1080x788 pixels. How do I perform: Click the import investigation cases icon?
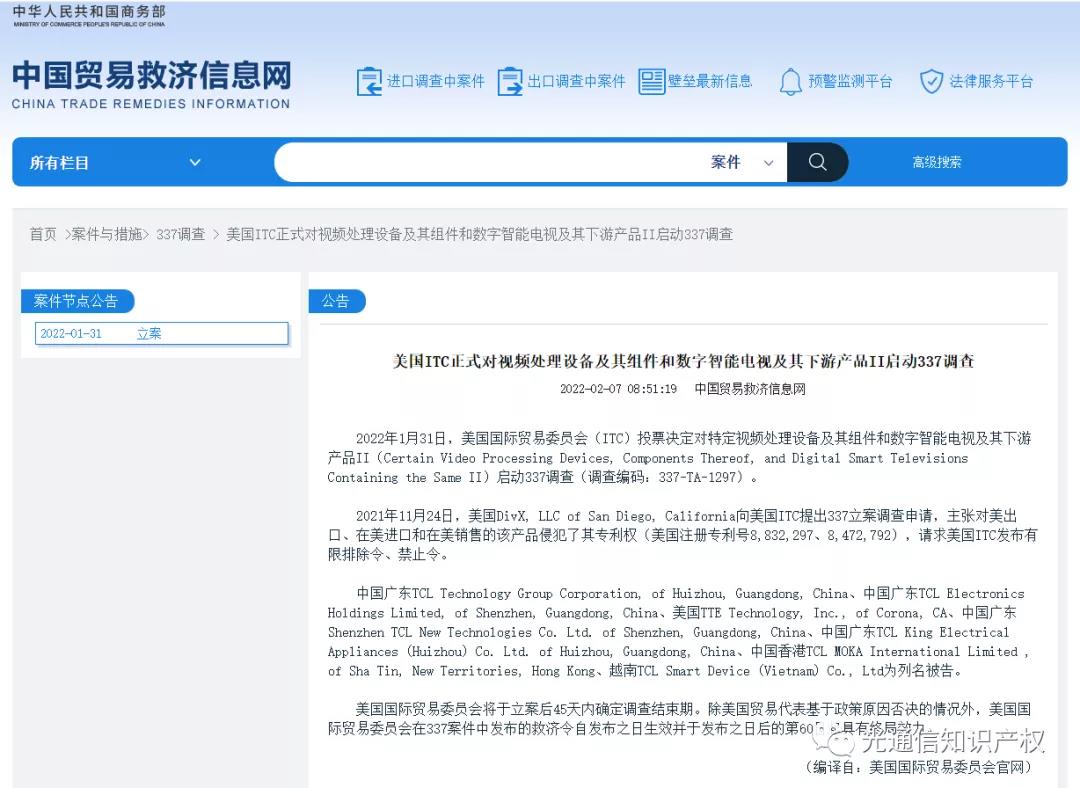[369, 81]
